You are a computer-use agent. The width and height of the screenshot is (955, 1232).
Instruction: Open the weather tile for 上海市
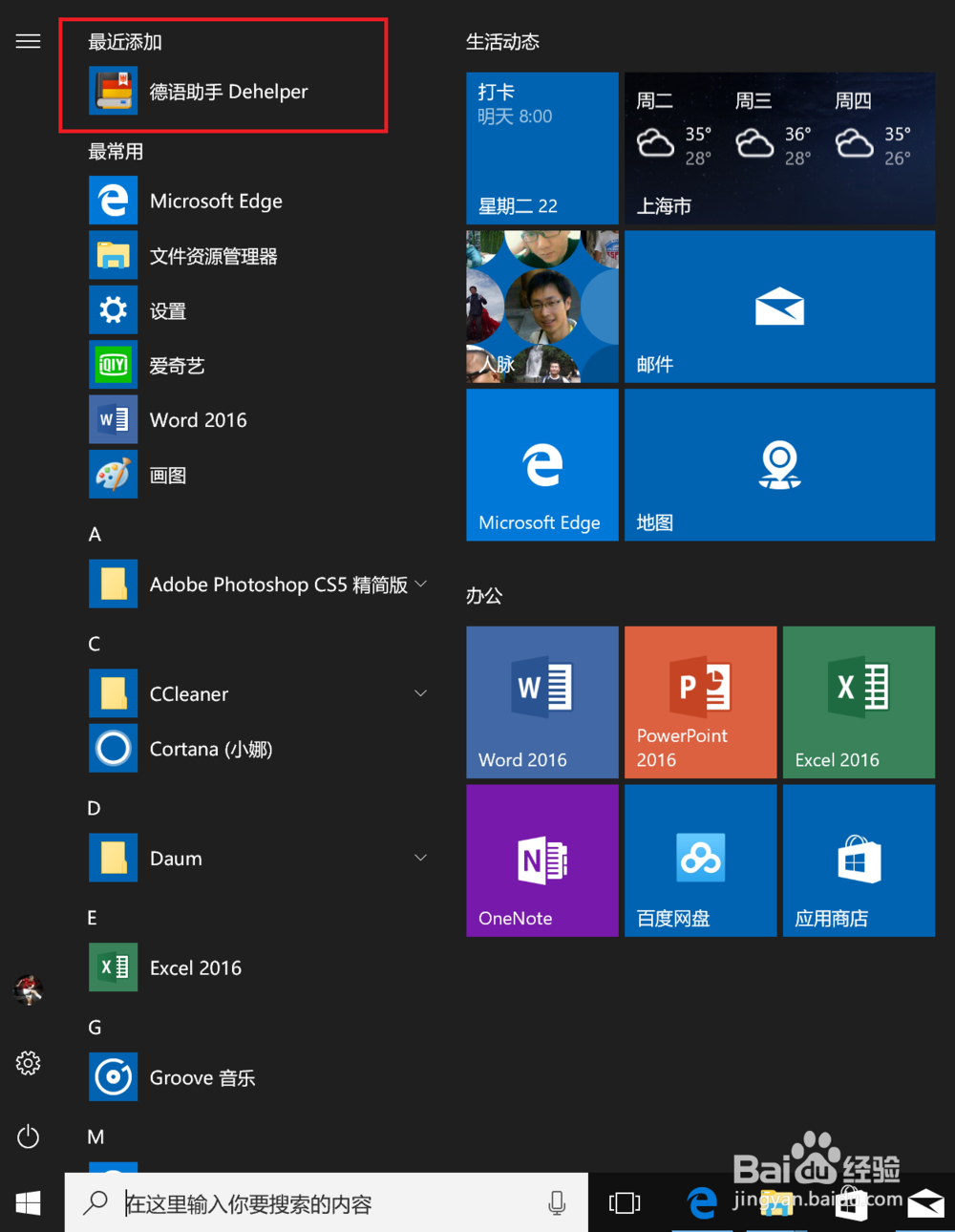coord(779,148)
